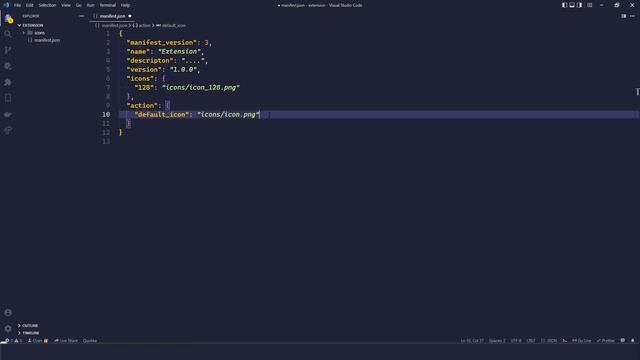Open the Run and Debug icon
The image size is (640, 360).
tap(8, 66)
